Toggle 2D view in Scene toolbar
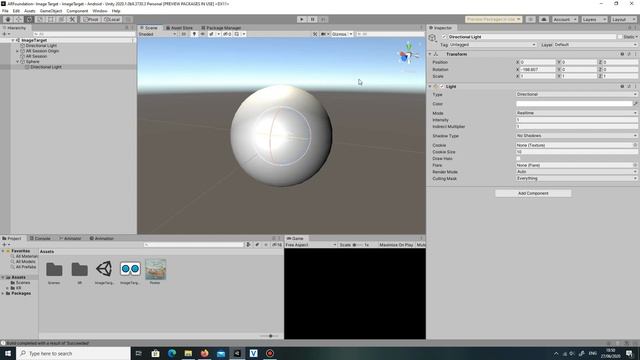 (x=184, y=34)
